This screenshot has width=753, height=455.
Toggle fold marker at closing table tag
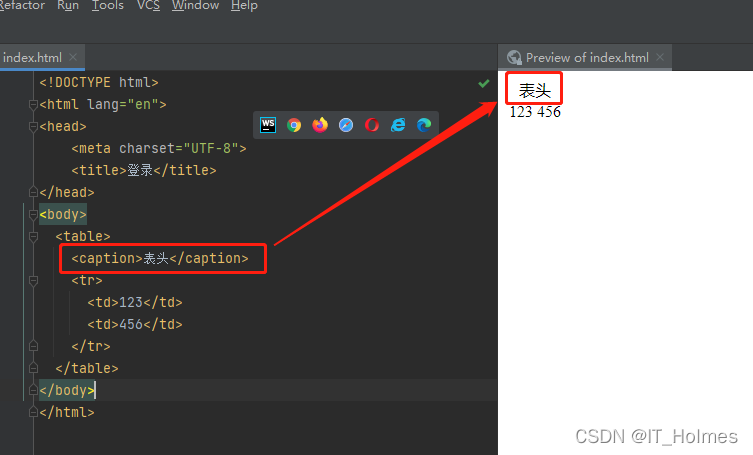click(x=33, y=368)
